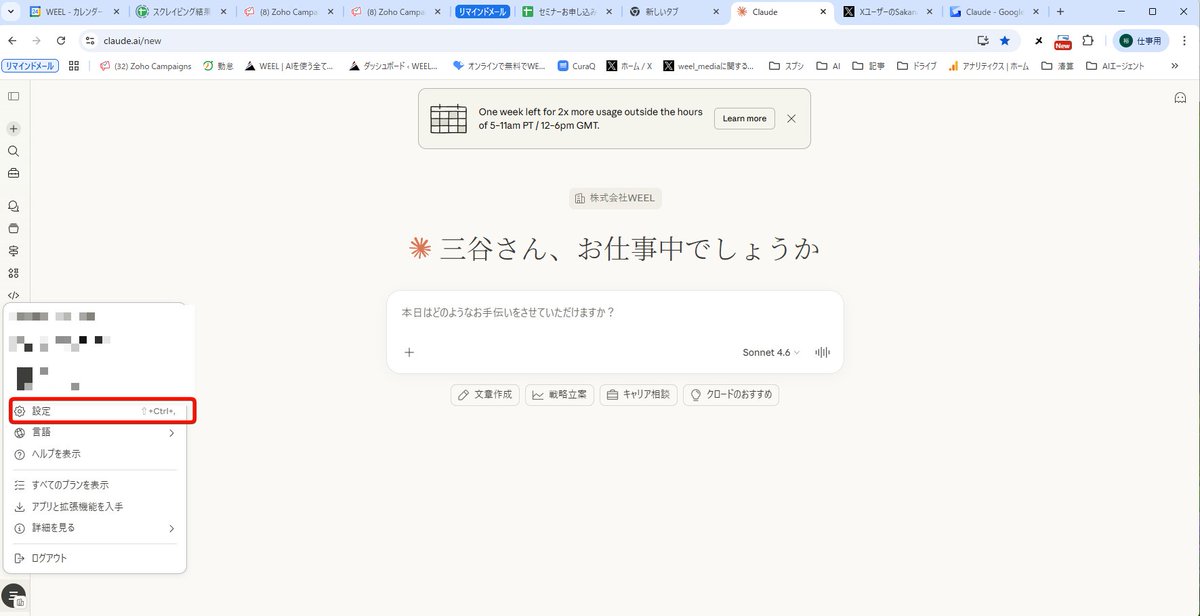Open a new browser tab with plus

pos(1060,12)
